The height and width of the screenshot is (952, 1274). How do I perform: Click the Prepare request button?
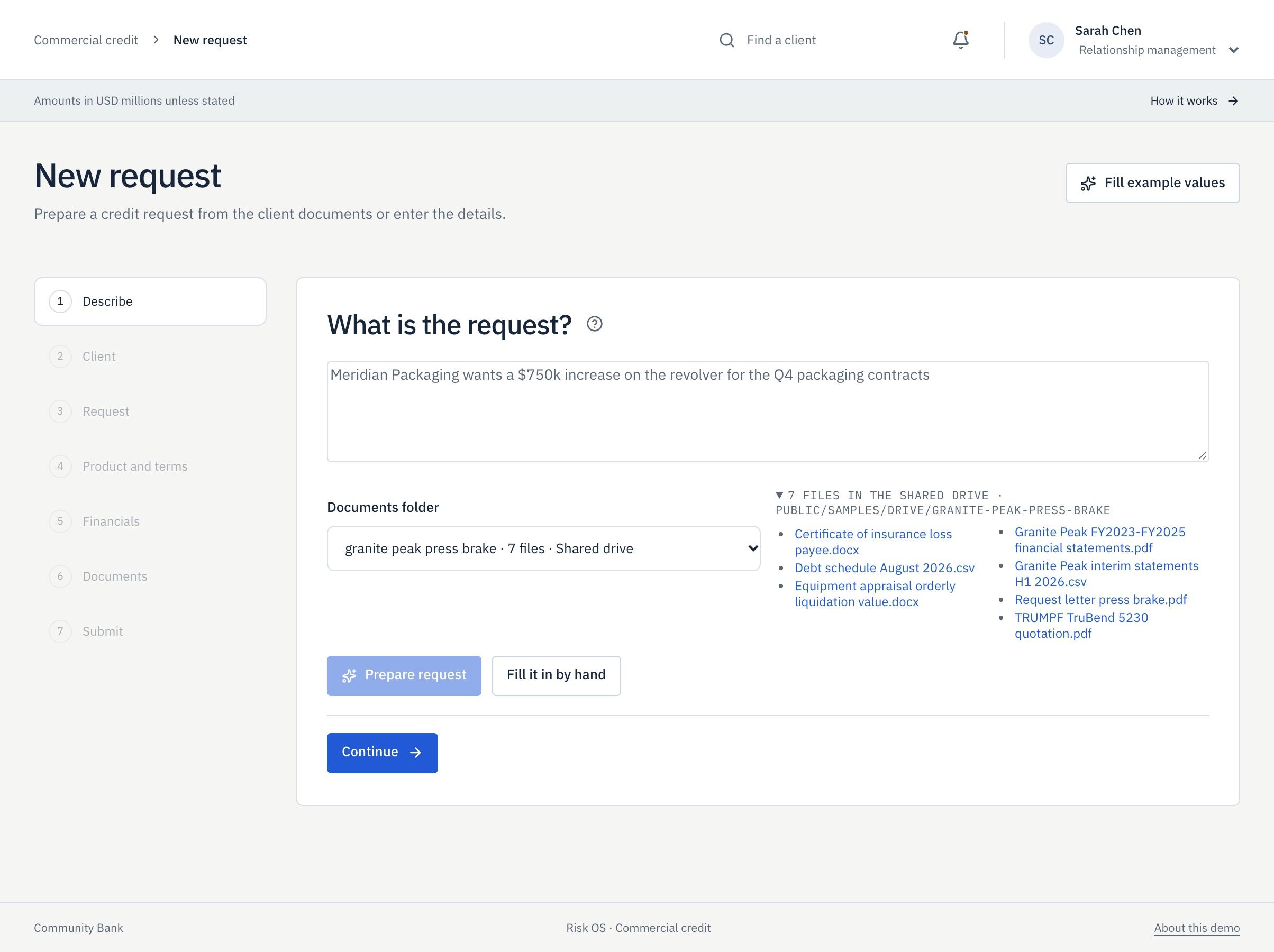(x=404, y=675)
